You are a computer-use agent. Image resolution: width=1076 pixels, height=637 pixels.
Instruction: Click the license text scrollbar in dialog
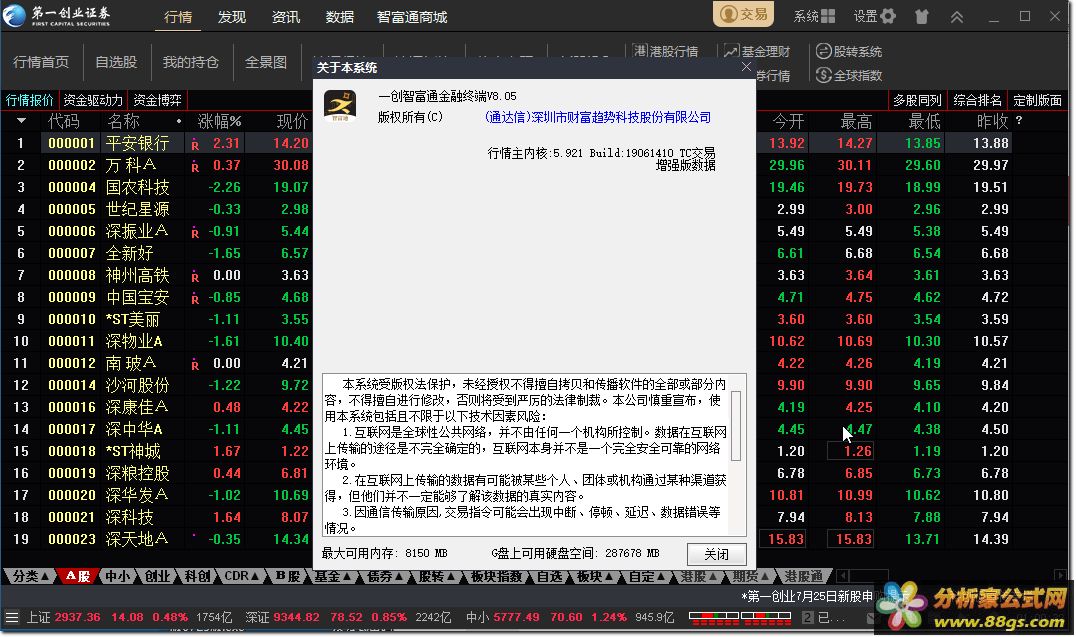point(736,426)
